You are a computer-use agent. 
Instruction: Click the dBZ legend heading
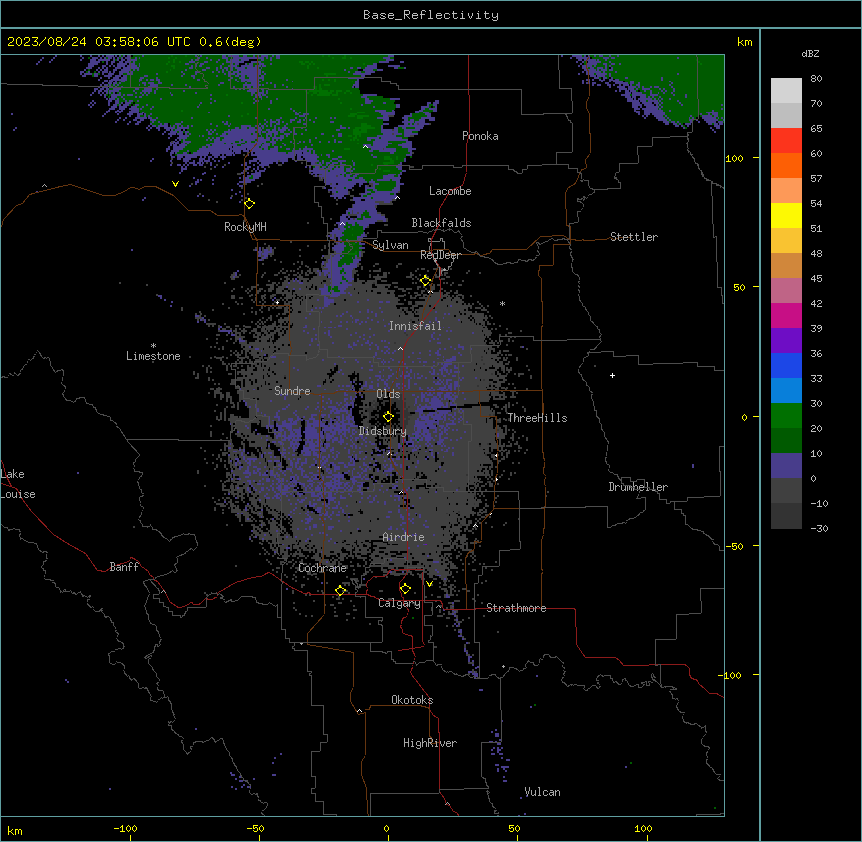click(810, 54)
